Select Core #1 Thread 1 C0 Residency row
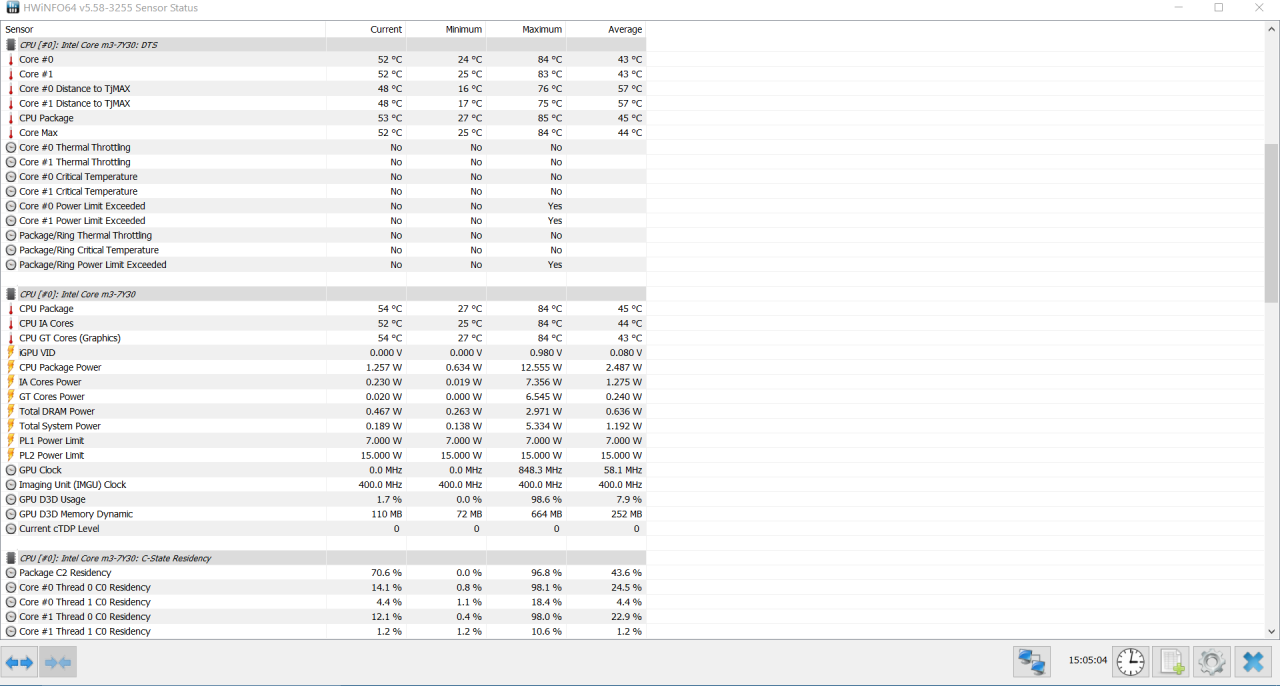The width and height of the screenshot is (1280, 686). pyautogui.click(x=323, y=632)
